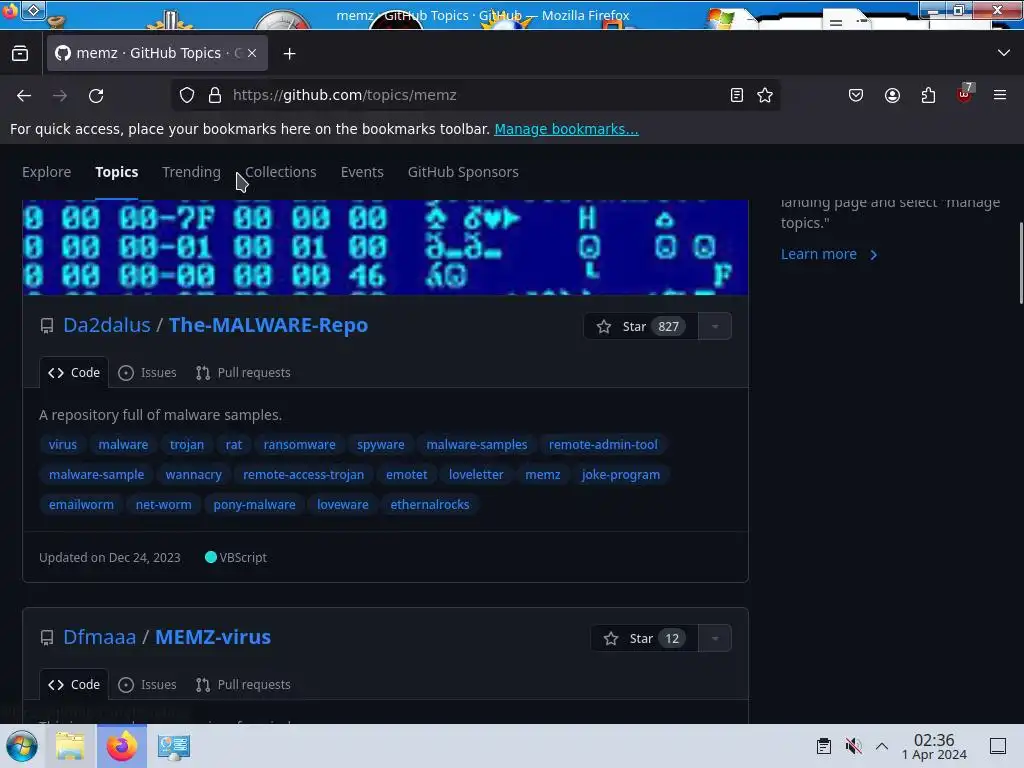Select the Topics tab
Image resolution: width=1024 pixels, height=768 pixels.
117,172
